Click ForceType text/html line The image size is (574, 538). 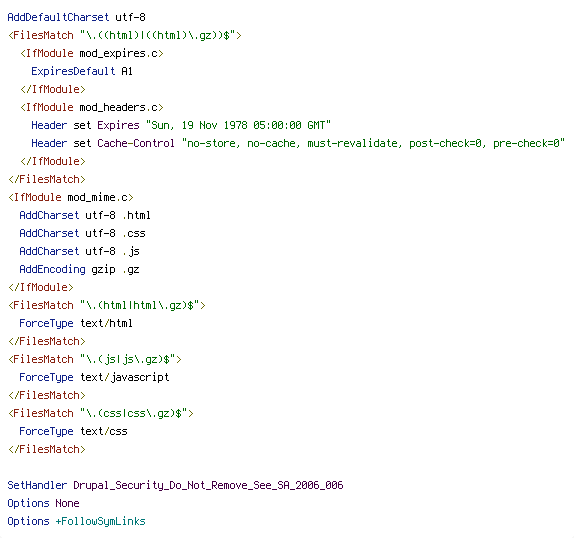[x=76, y=323]
